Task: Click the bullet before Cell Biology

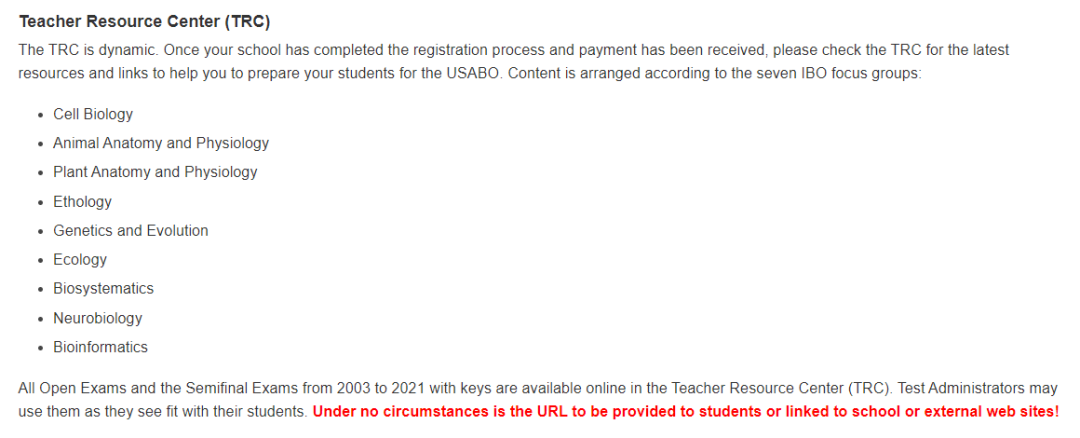Action: pyautogui.click(x=41, y=115)
